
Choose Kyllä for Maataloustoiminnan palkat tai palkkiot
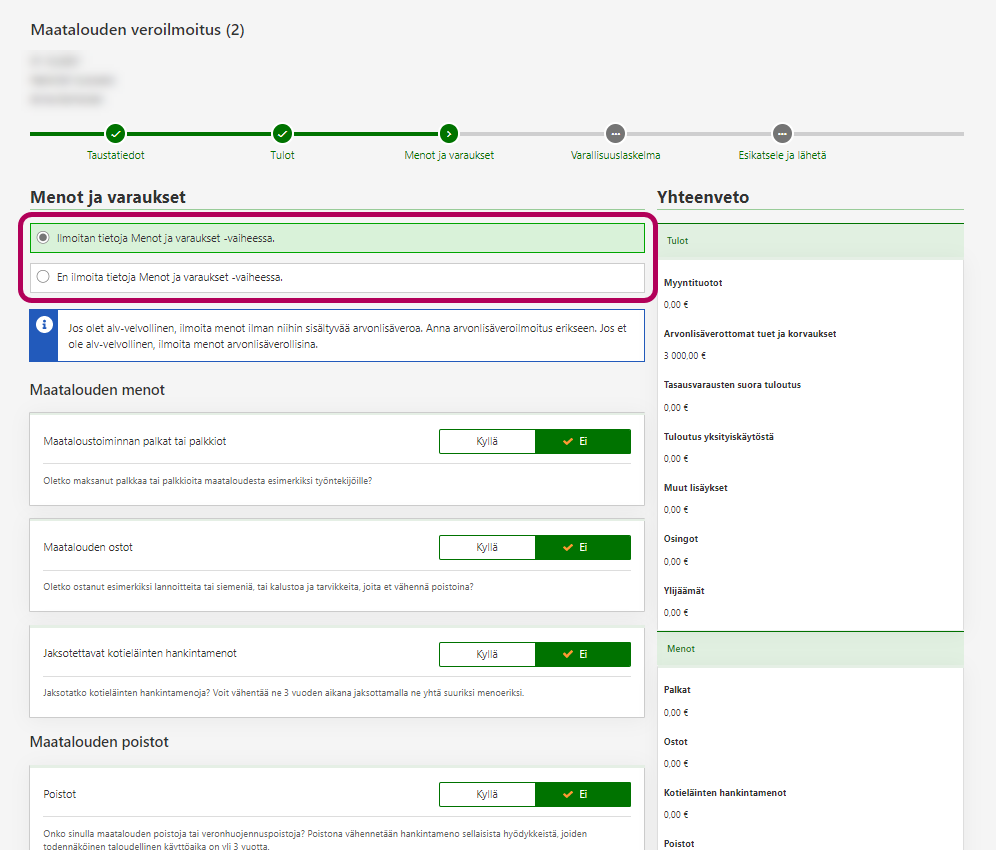[487, 441]
